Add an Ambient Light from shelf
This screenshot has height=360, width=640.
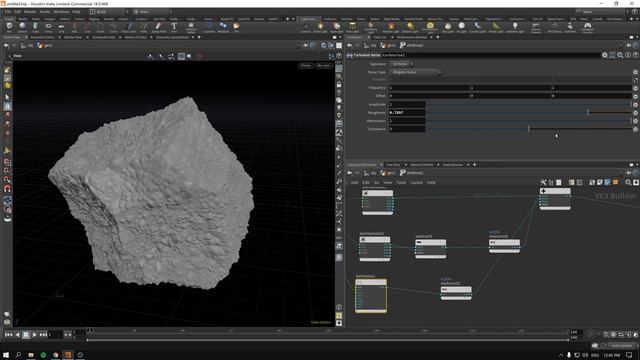[x=515, y=27]
